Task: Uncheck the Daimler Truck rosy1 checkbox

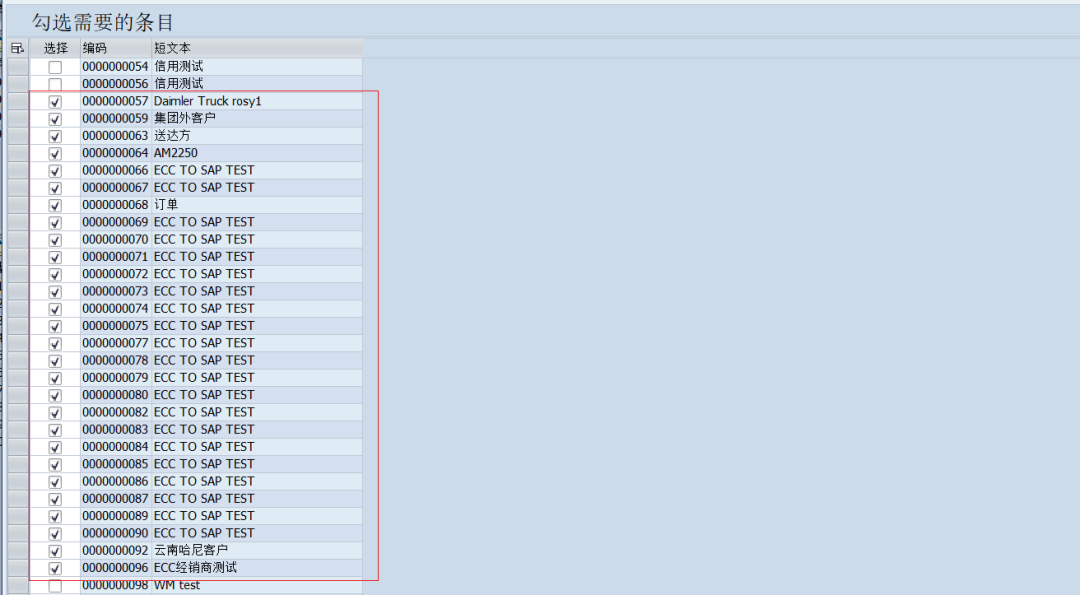Action: point(55,101)
